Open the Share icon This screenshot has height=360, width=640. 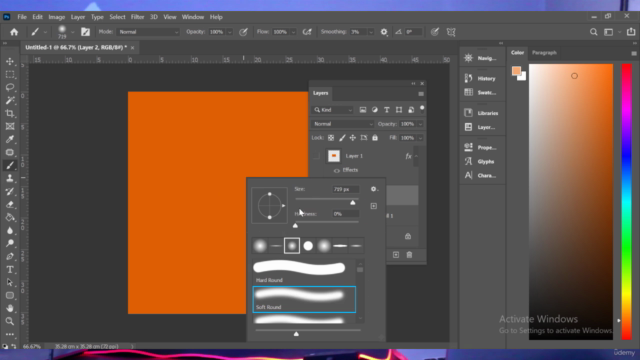[x=631, y=32]
